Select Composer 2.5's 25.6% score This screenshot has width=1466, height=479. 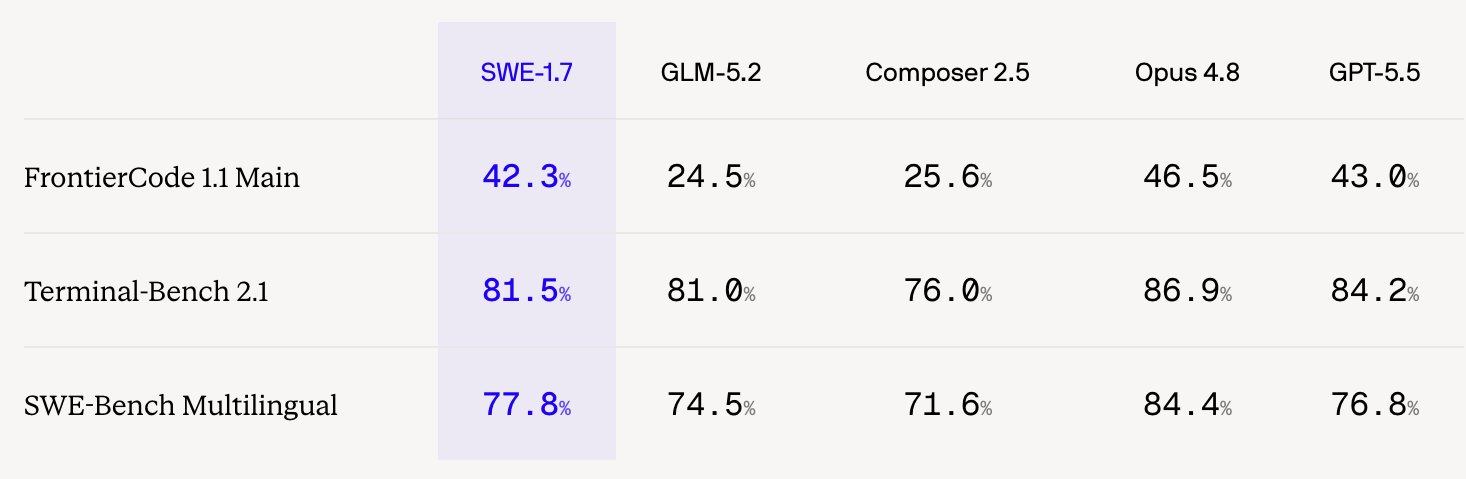point(947,177)
